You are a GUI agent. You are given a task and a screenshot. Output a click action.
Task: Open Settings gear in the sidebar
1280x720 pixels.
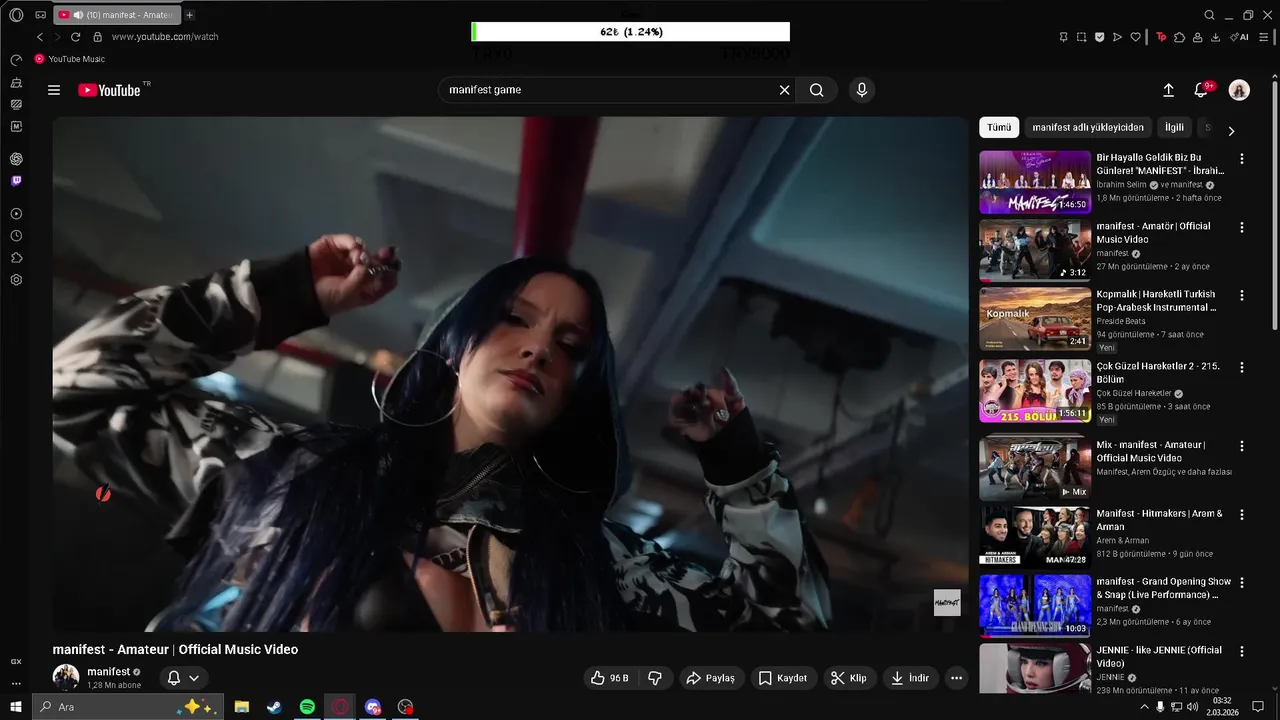tap(16, 280)
